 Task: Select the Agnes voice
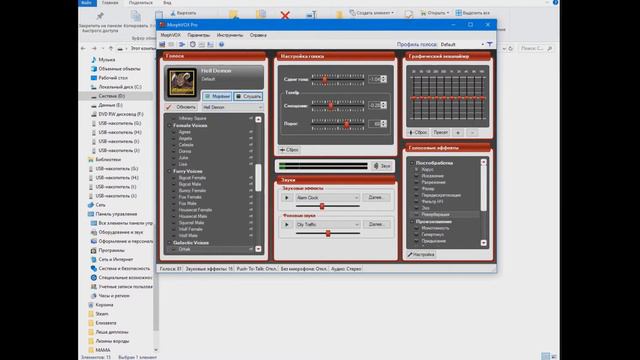point(184,132)
